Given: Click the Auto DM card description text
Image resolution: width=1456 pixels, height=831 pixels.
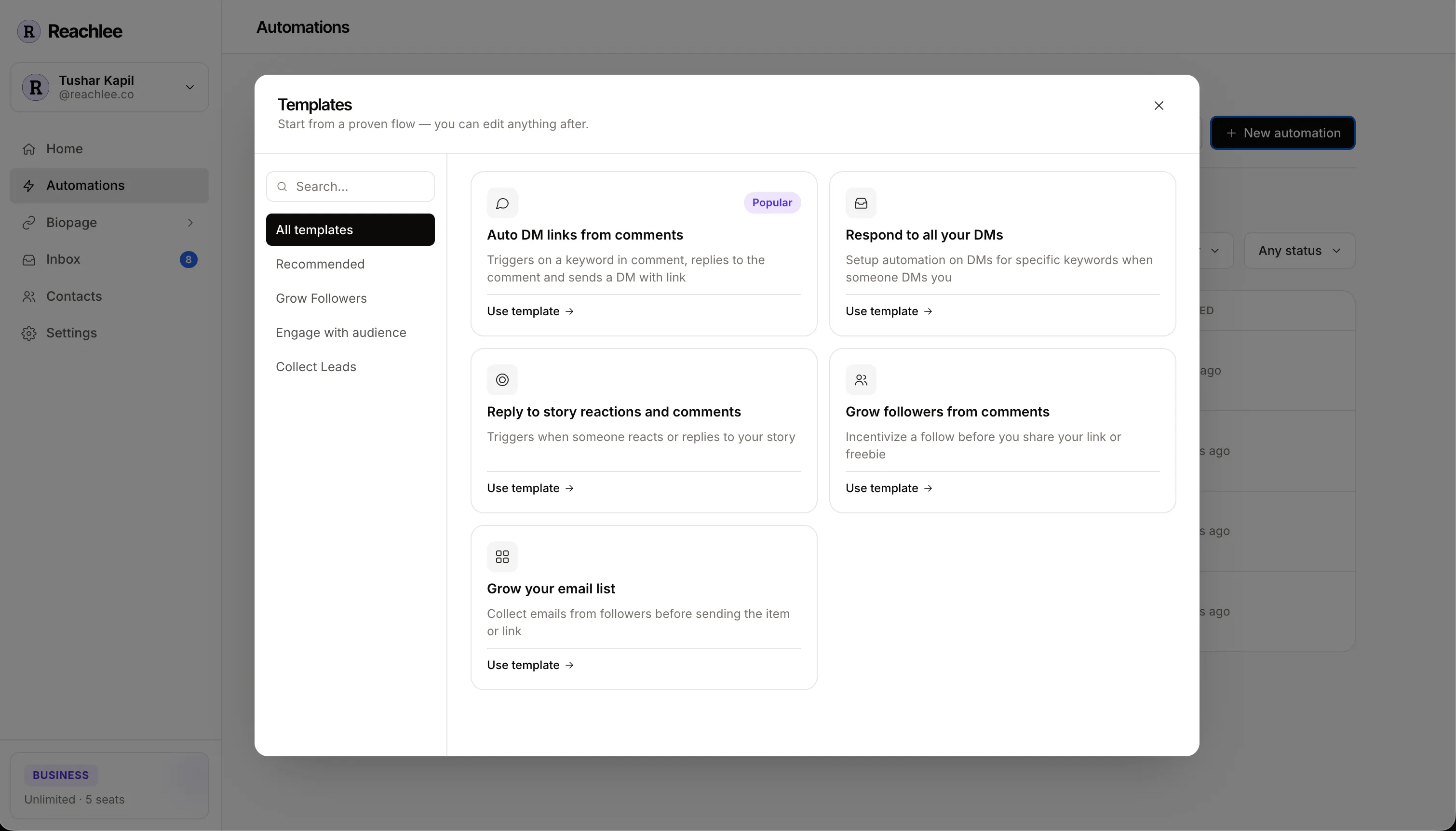Looking at the screenshot, I should tap(625, 268).
